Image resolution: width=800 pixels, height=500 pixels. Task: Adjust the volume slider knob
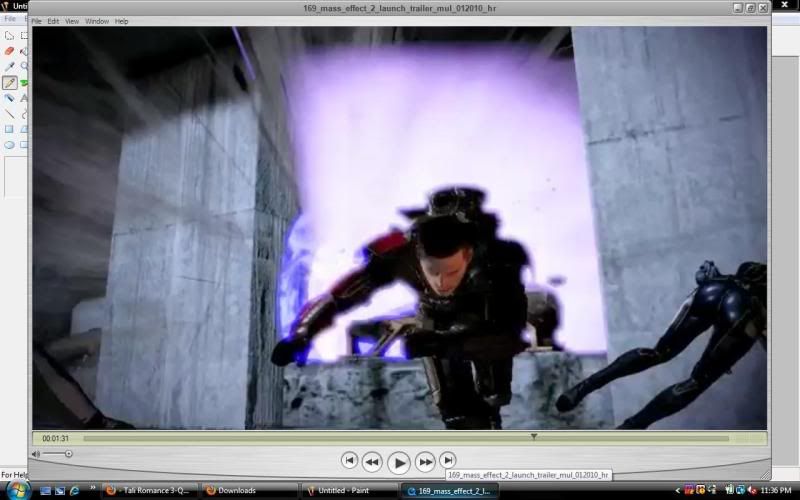[x=68, y=454]
